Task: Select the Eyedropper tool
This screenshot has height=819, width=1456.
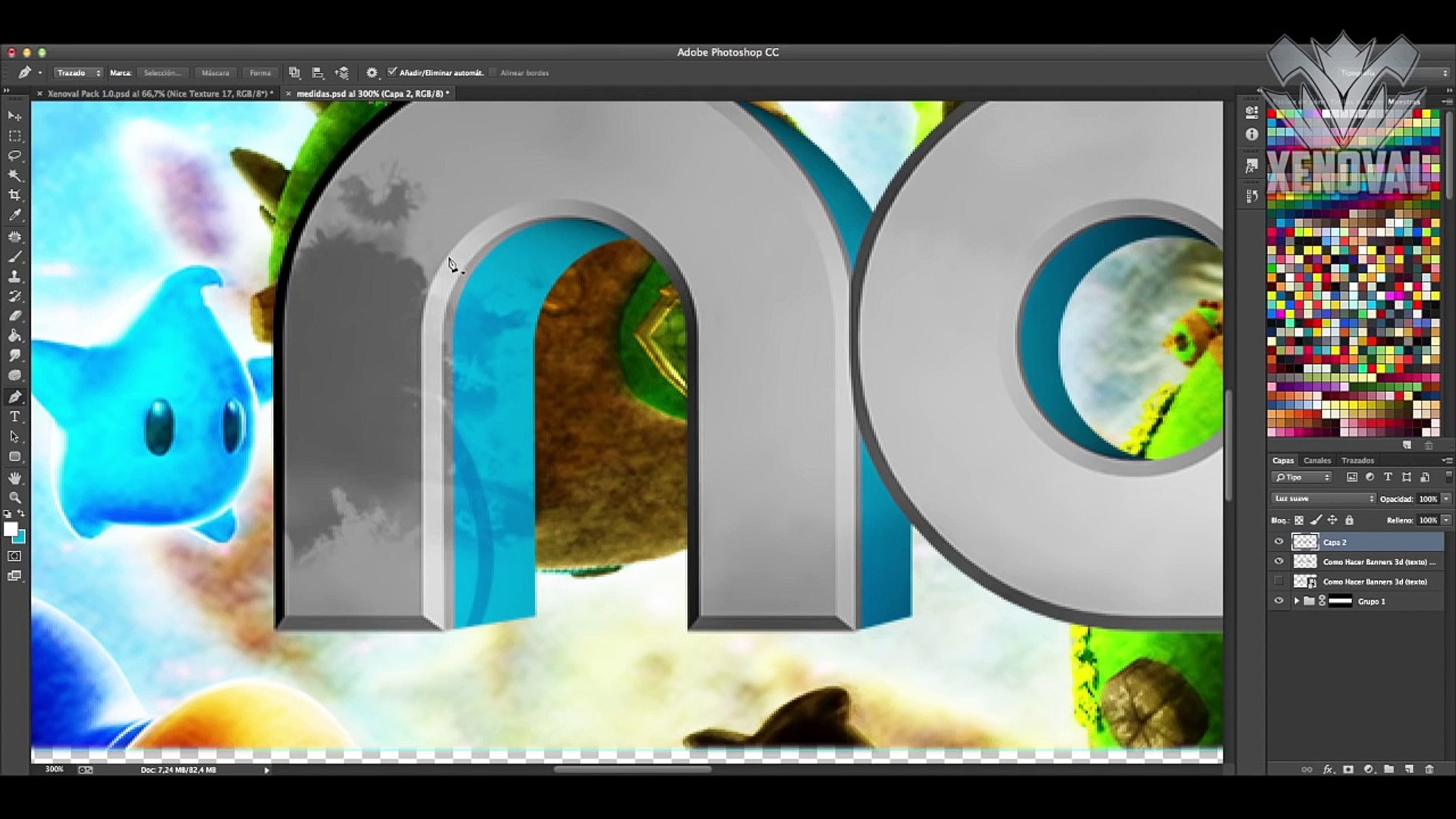Action: click(x=14, y=215)
